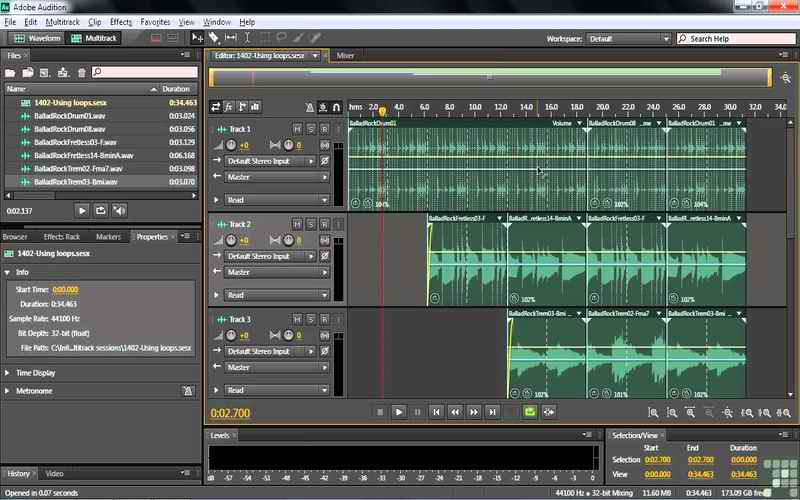Switch to the Mixer tab
This screenshot has height=500, width=800.
(x=345, y=55)
